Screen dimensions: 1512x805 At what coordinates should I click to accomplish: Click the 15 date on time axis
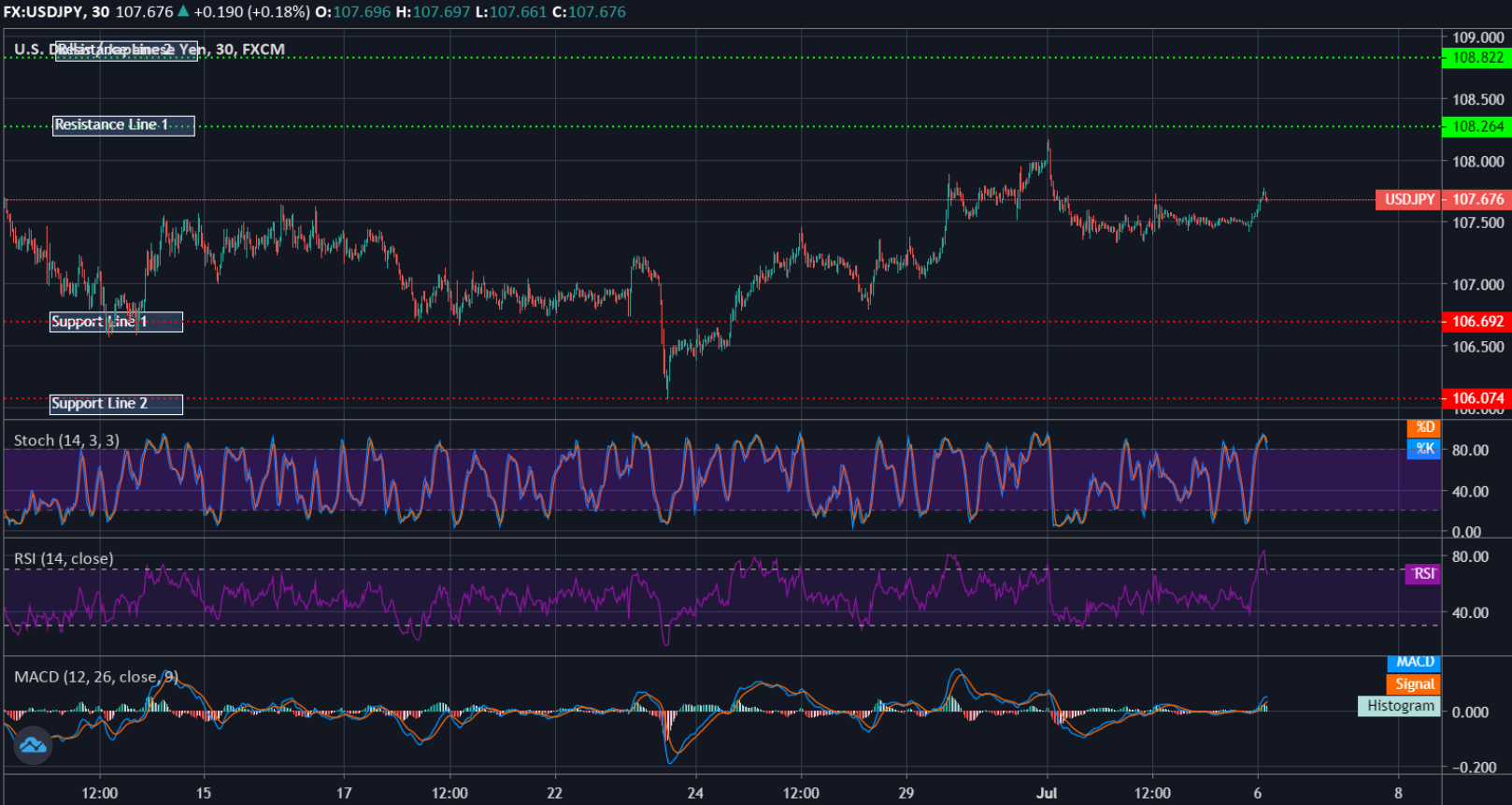click(204, 793)
